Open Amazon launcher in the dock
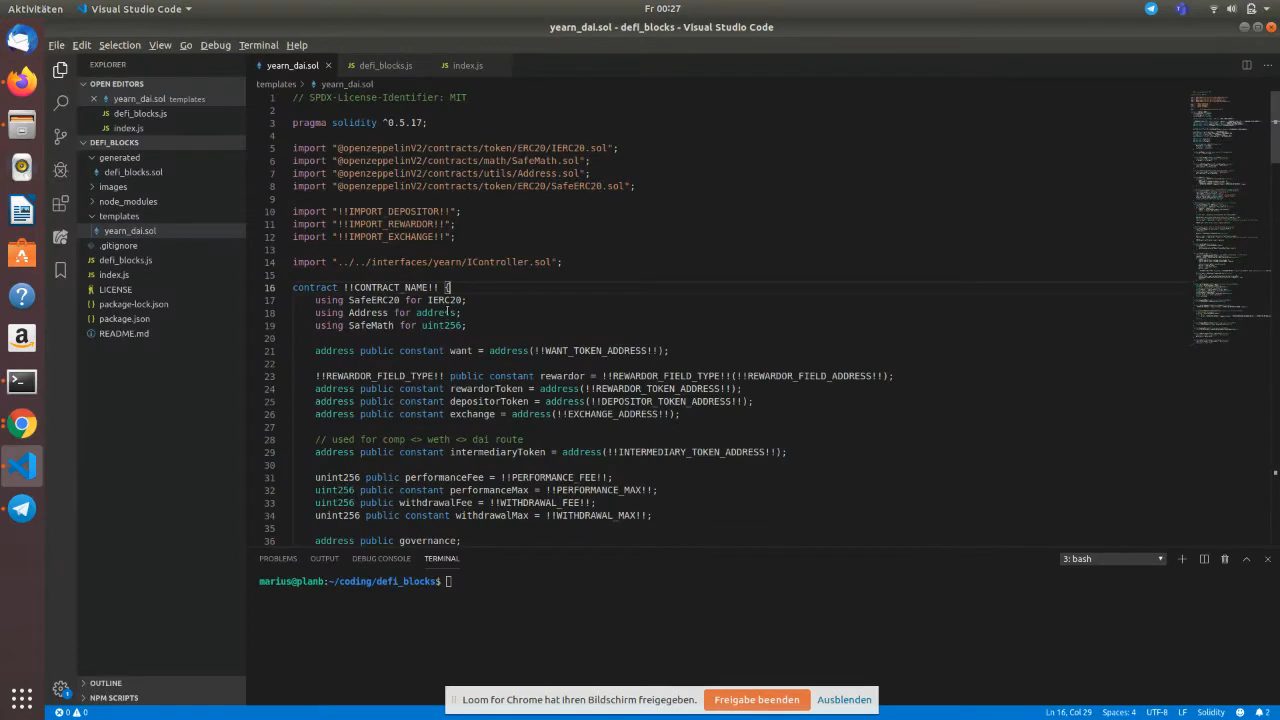Viewport: 1280px width, 720px height. [22, 338]
